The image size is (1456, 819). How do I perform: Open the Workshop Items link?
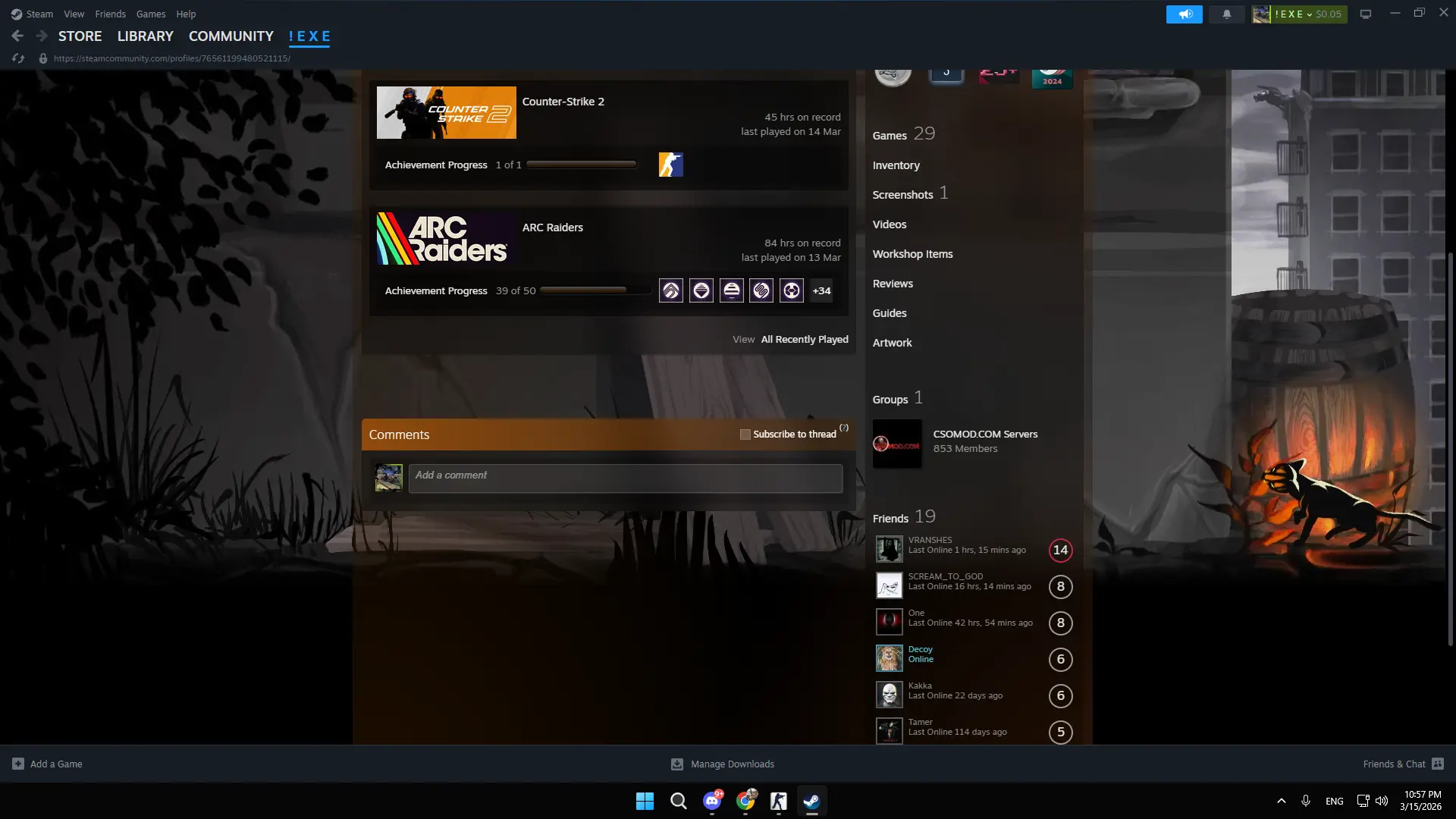click(x=913, y=254)
